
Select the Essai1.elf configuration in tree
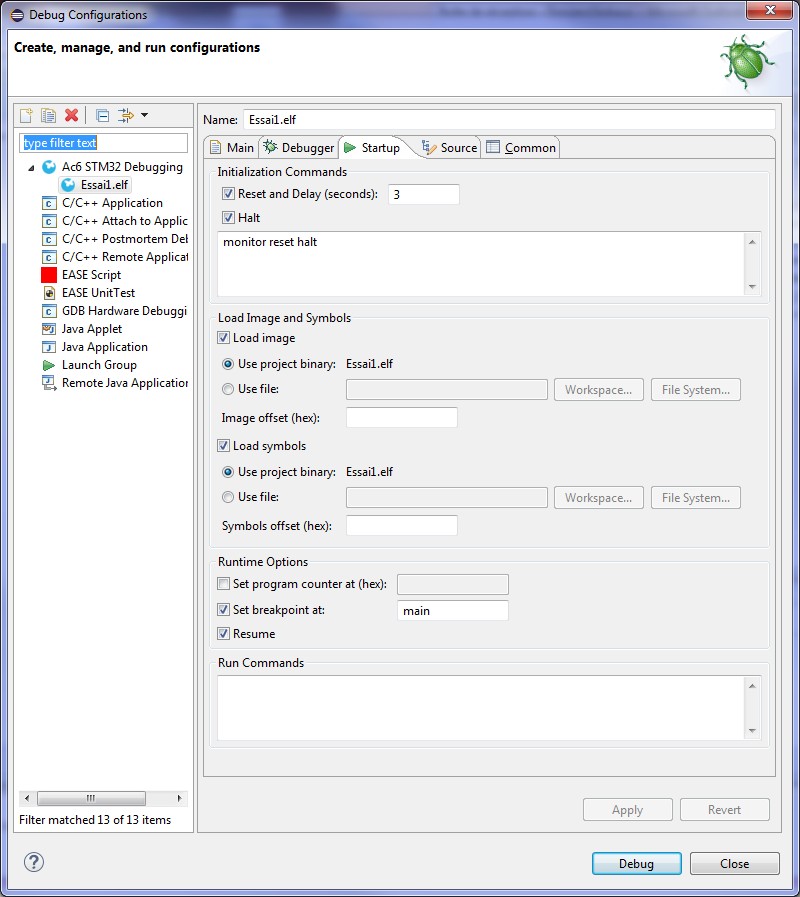click(105, 185)
